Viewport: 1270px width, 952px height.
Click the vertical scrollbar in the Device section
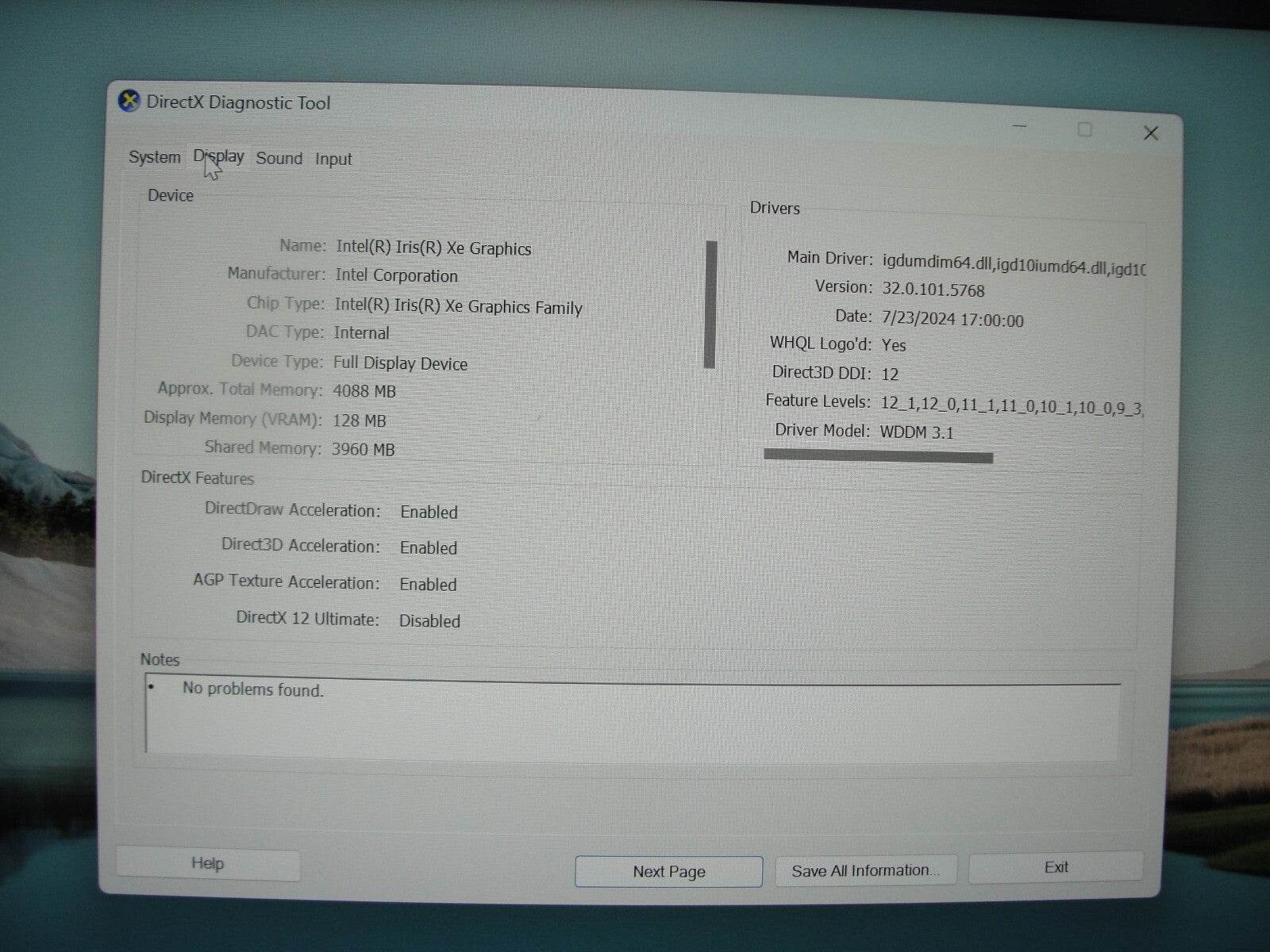click(709, 304)
